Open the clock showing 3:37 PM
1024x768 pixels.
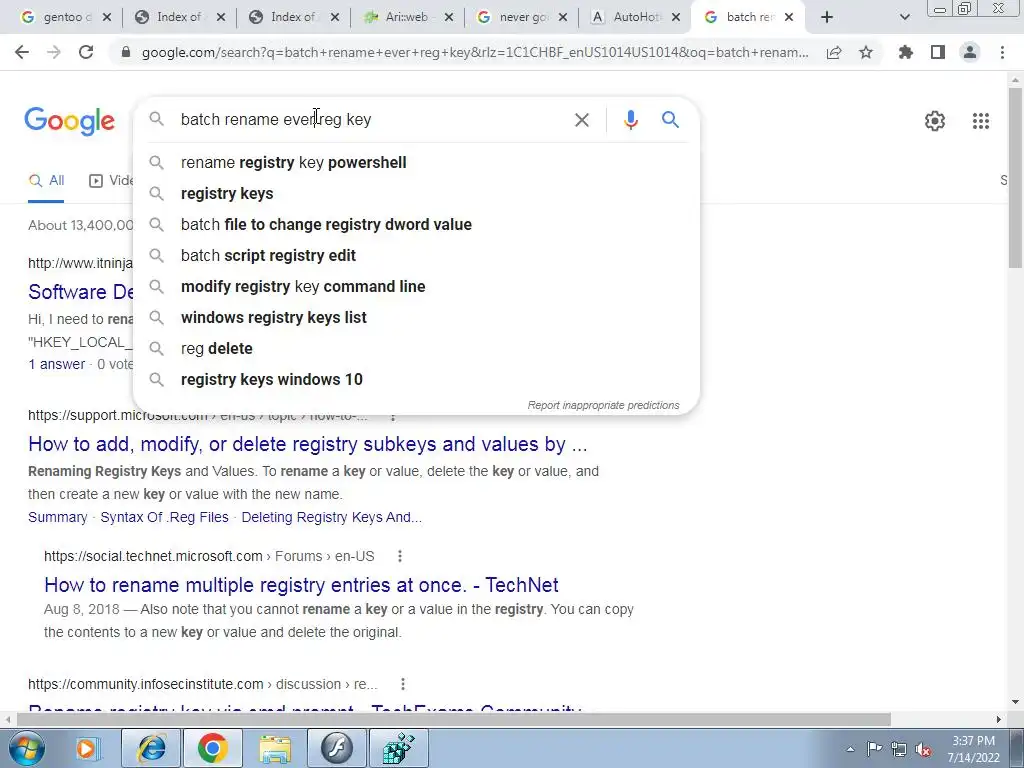coord(973,749)
